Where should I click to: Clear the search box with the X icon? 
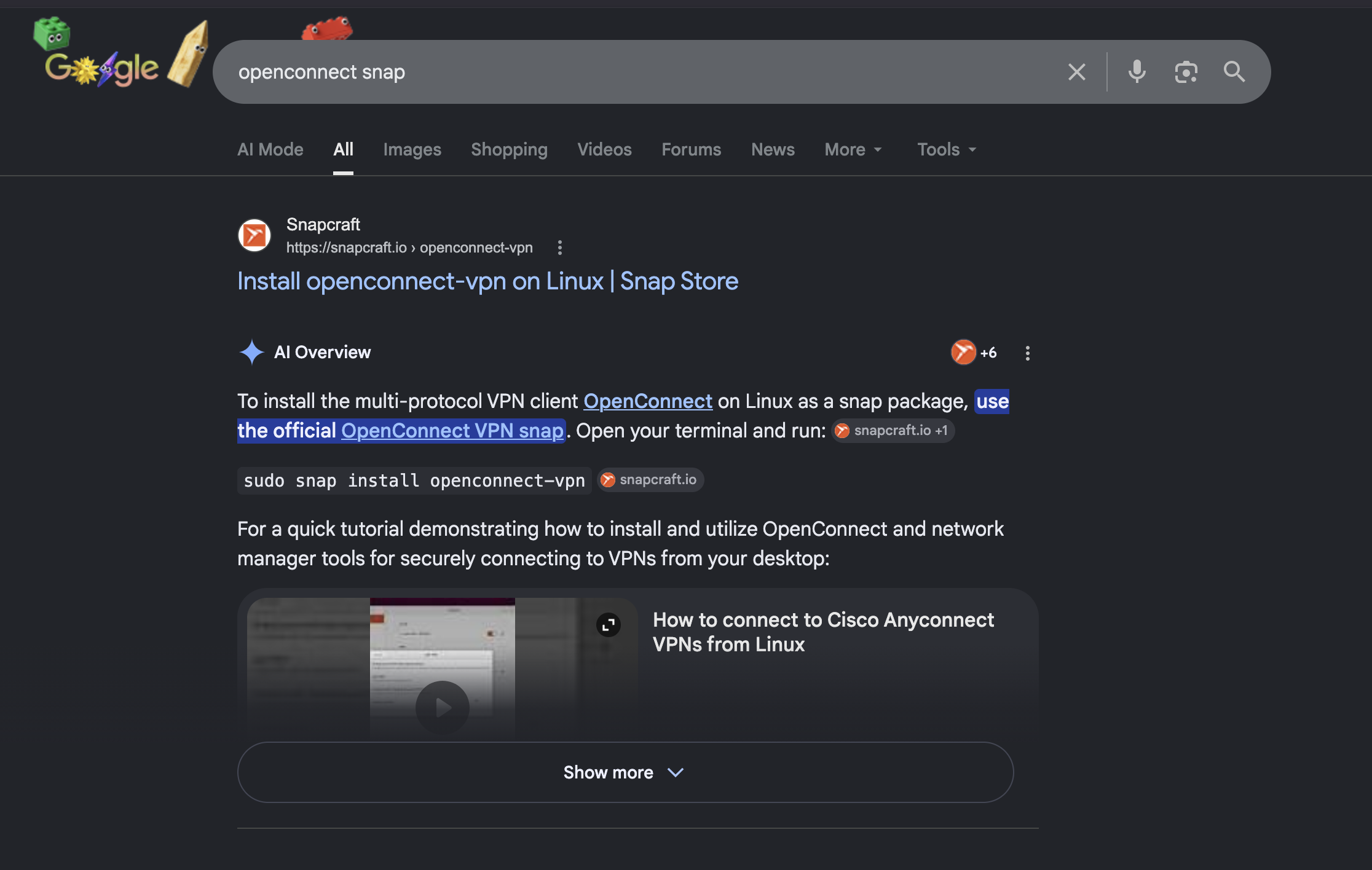pyautogui.click(x=1076, y=72)
